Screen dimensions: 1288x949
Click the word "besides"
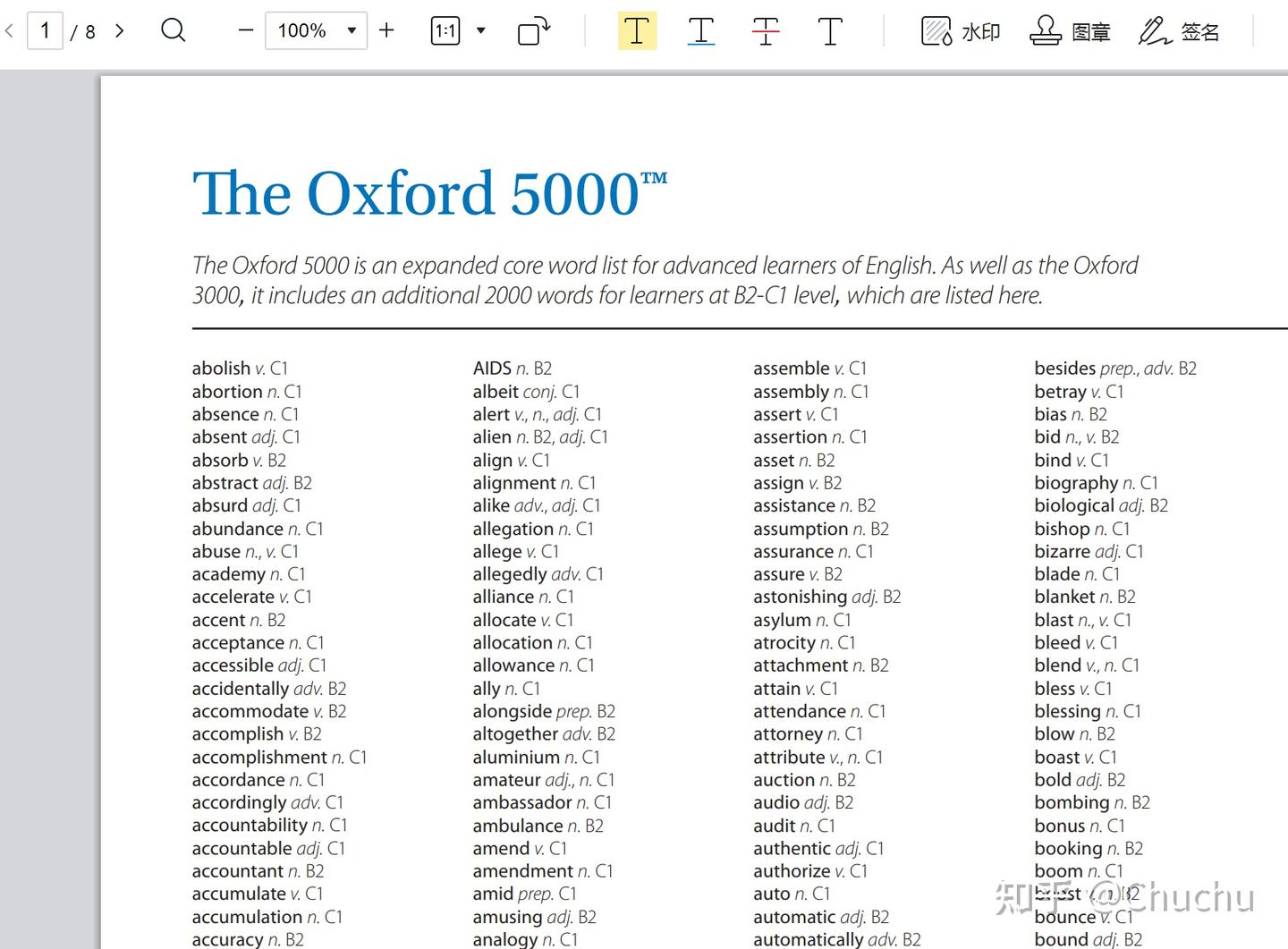pyautogui.click(x=1064, y=369)
